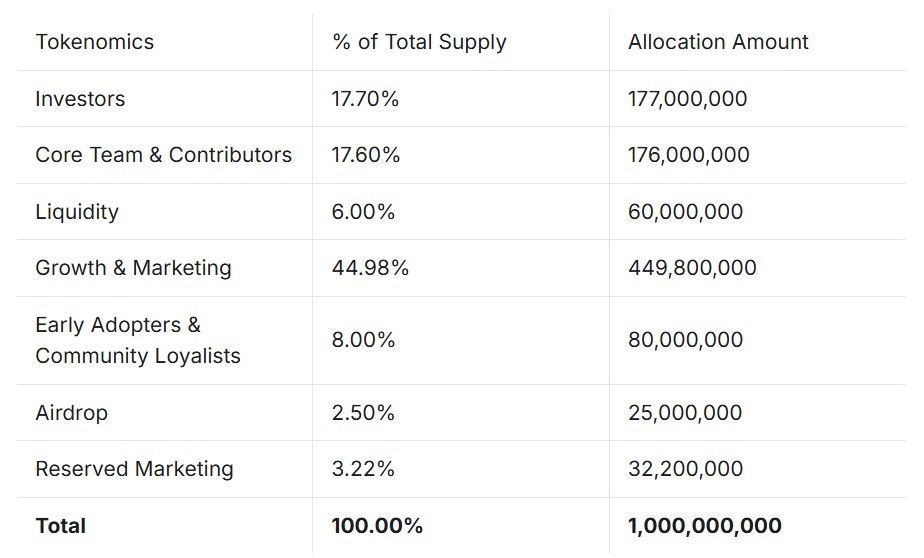The height and width of the screenshot is (558, 924).
Task: Select the 177,000,000 allocation cell
Action: 688,99
